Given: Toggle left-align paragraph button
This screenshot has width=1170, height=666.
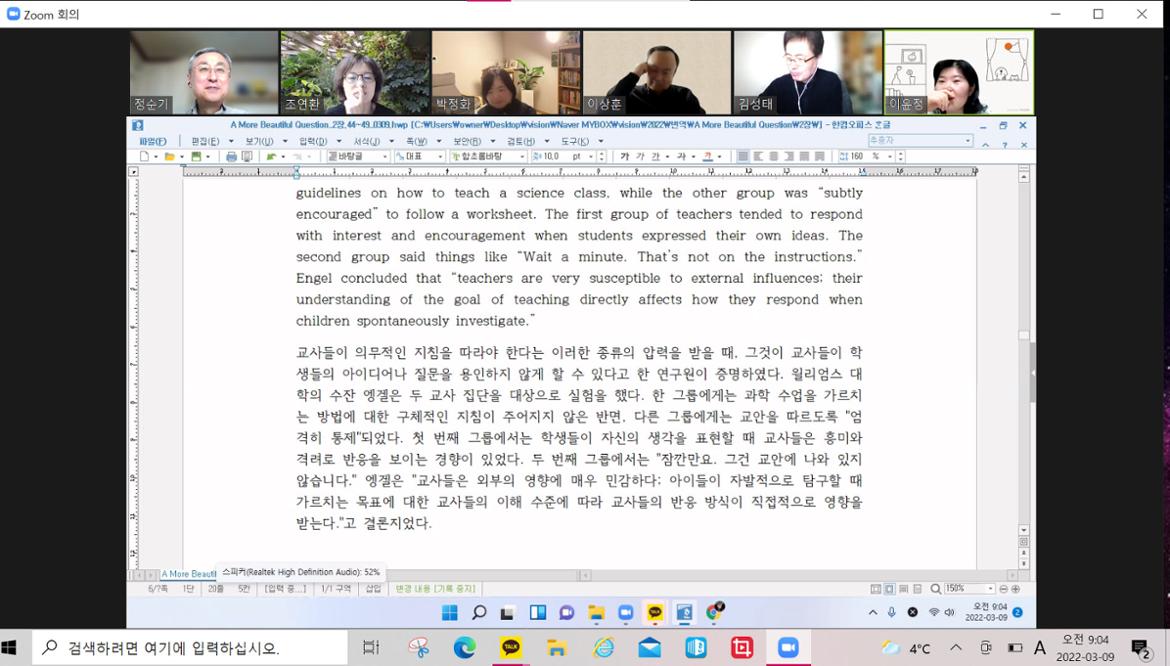Looking at the screenshot, I should (x=758, y=157).
